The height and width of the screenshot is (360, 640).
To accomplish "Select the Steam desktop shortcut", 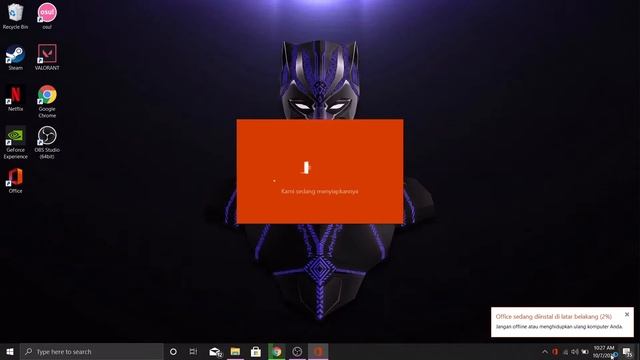I will pyautogui.click(x=15, y=58).
